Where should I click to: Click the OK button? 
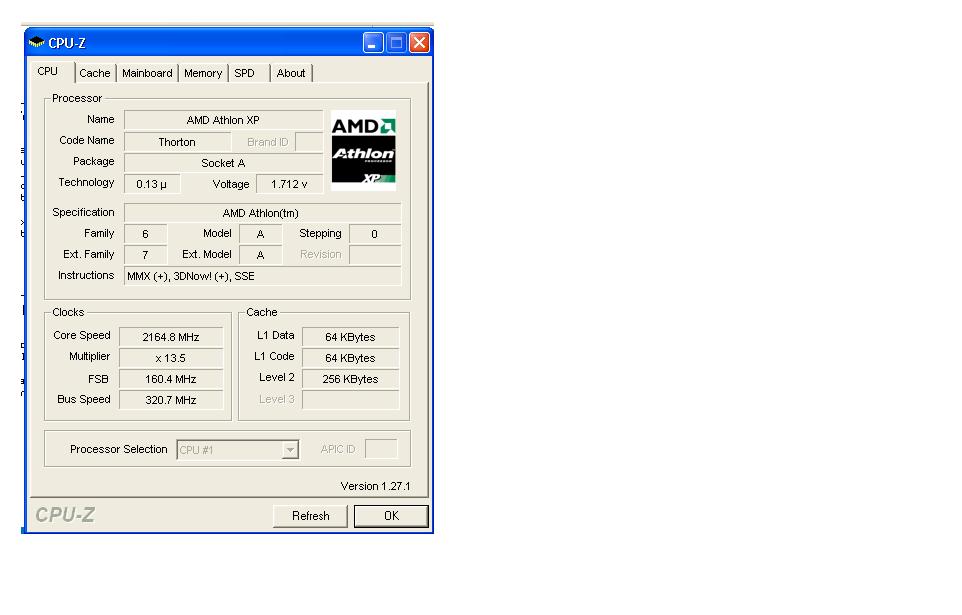tap(391, 516)
